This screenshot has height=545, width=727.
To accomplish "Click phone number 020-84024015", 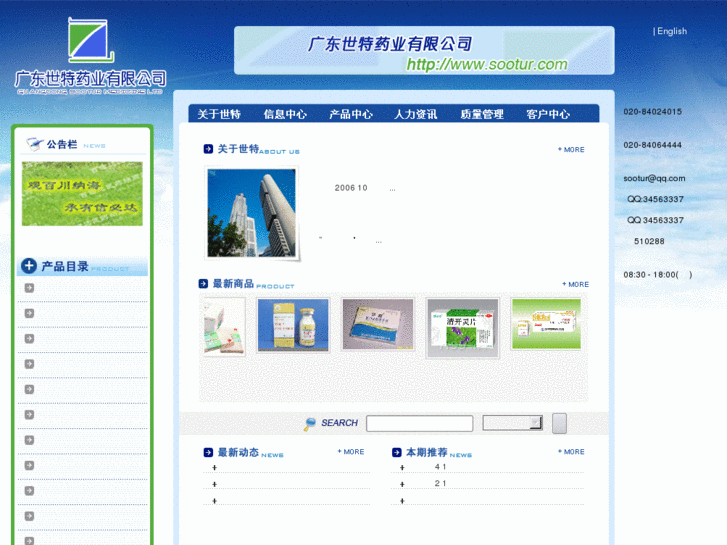I will pyautogui.click(x=652, y=111).
